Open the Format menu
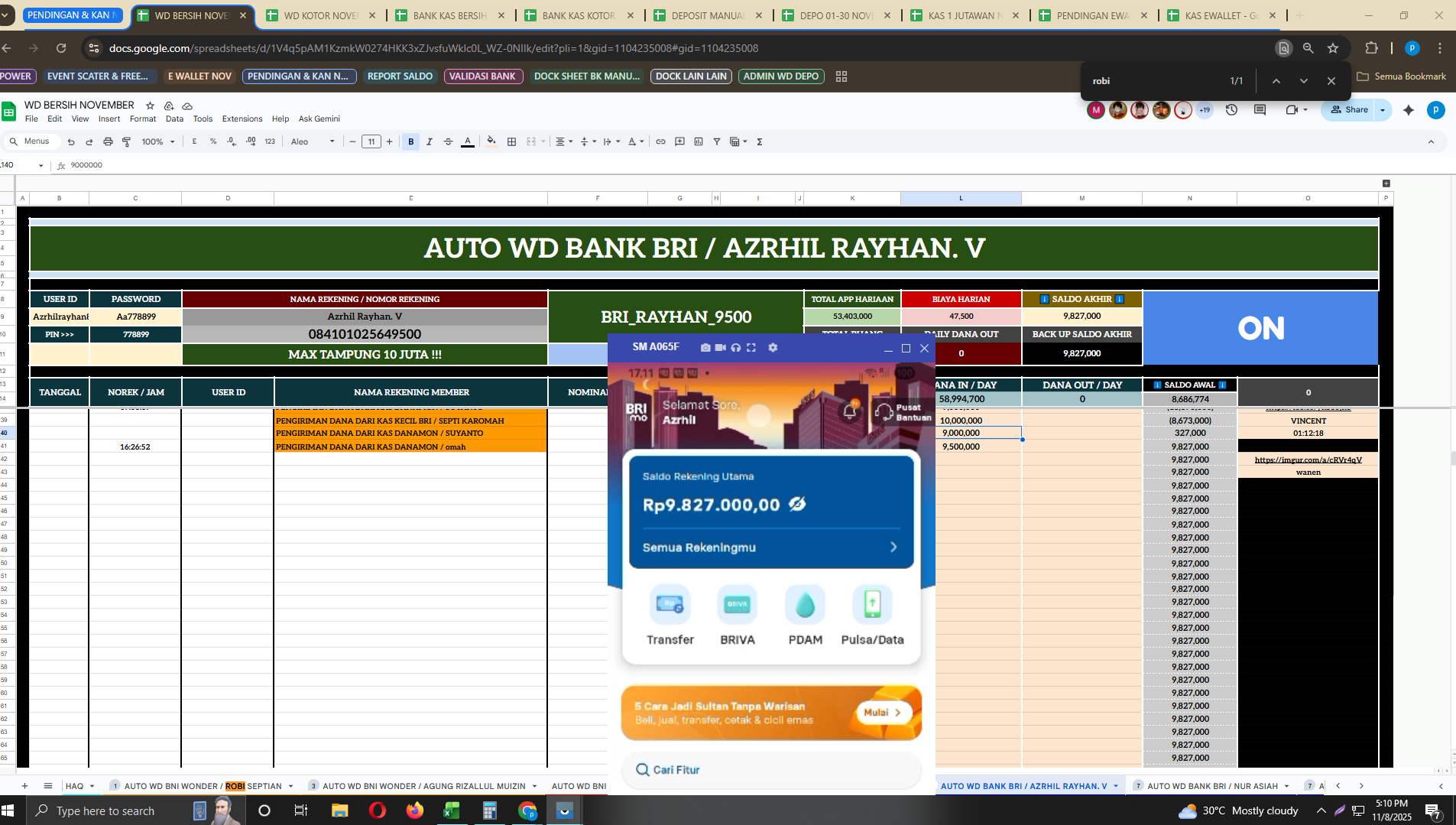Screen dimensions: 1456x825 pos(143,119)
